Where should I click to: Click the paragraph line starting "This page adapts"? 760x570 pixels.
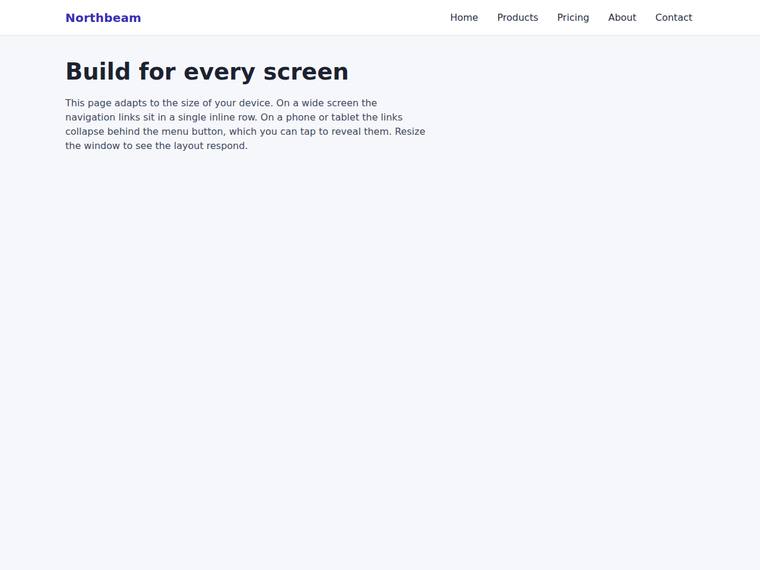tap(221, 103)
